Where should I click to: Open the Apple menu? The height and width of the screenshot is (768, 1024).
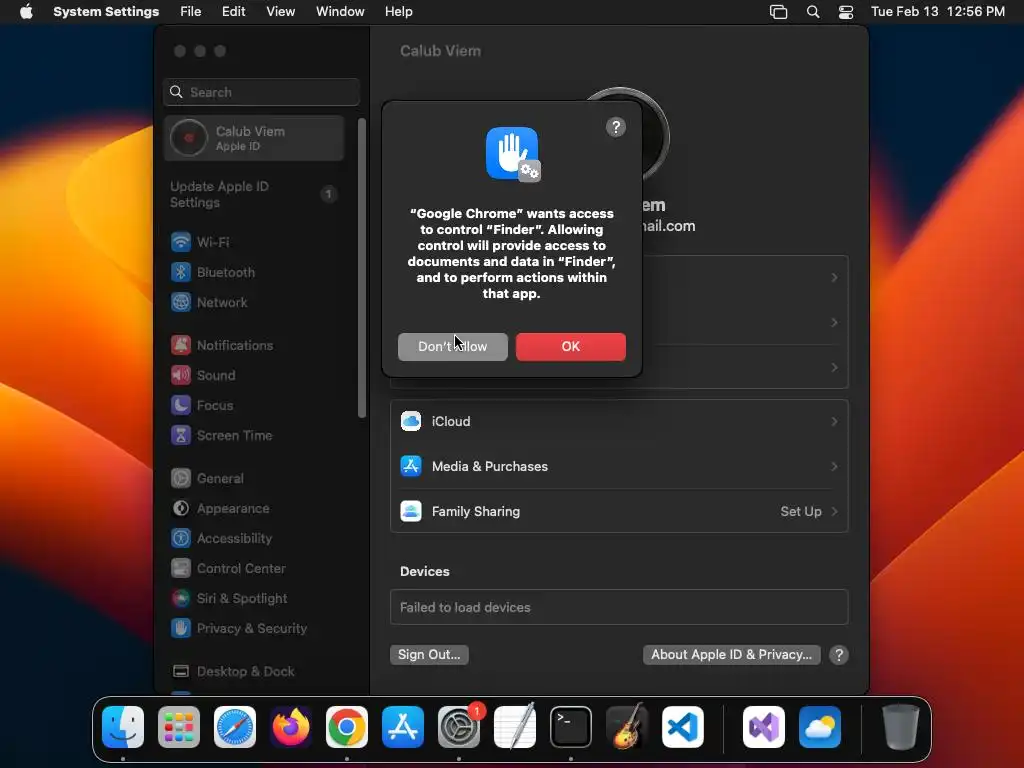pyautogui.click(x=26, y=12)
